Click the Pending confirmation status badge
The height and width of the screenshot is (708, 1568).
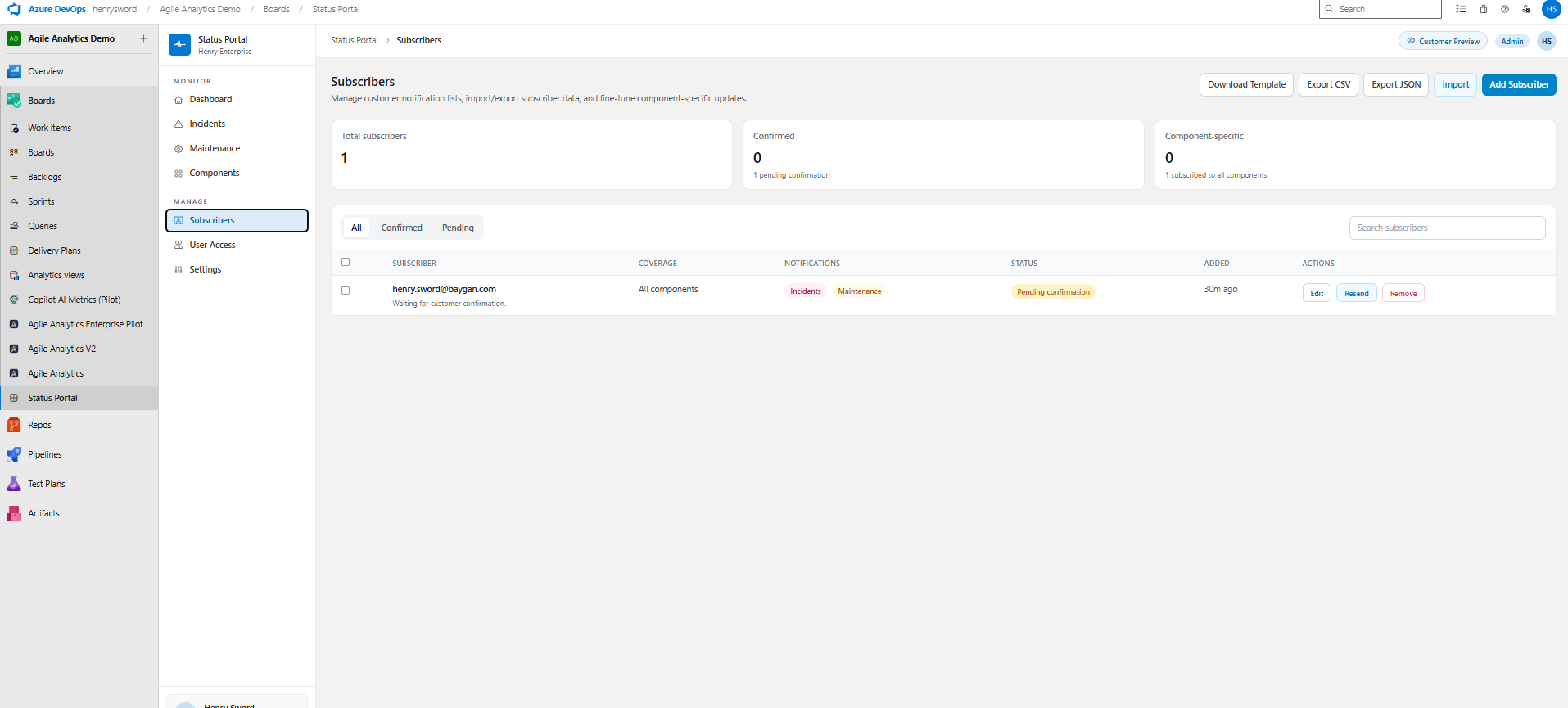pyautogui.click(x=1053, y=291)
